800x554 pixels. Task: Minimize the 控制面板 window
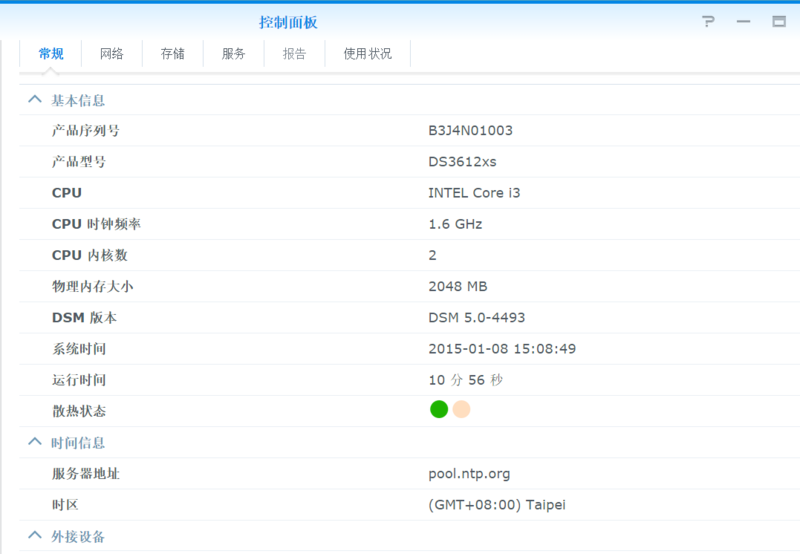click(x=743, y=21)
